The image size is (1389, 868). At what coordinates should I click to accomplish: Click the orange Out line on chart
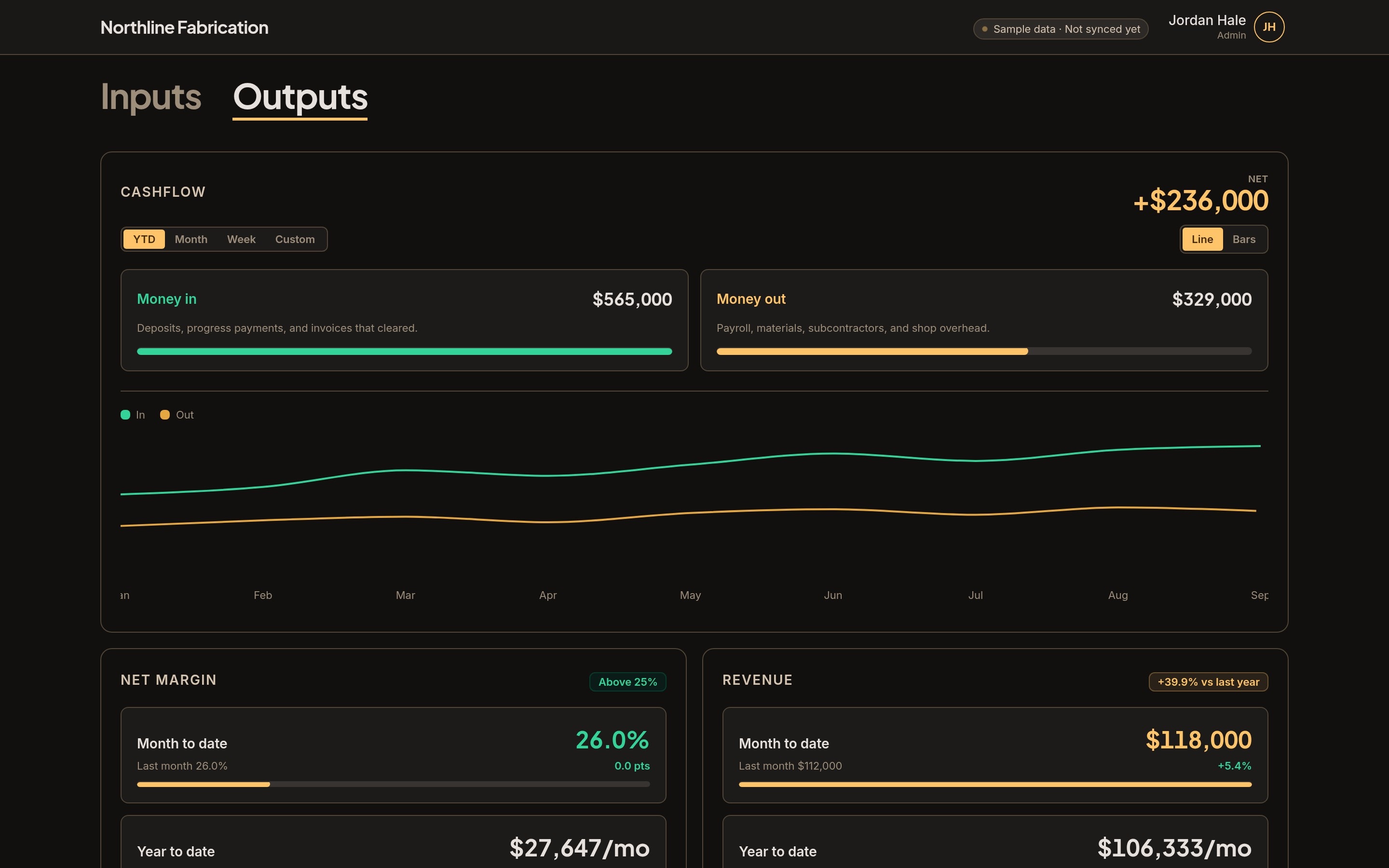[691, 513]
